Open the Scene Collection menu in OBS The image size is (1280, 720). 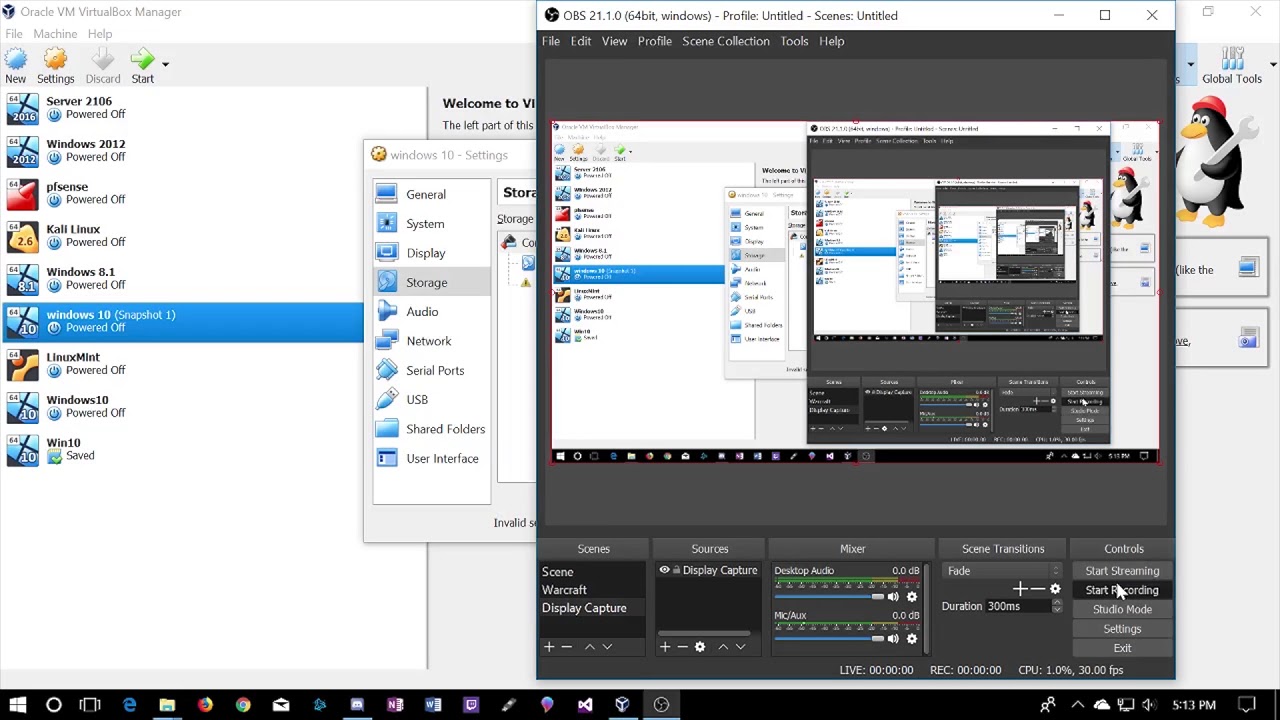pos(726,41)
